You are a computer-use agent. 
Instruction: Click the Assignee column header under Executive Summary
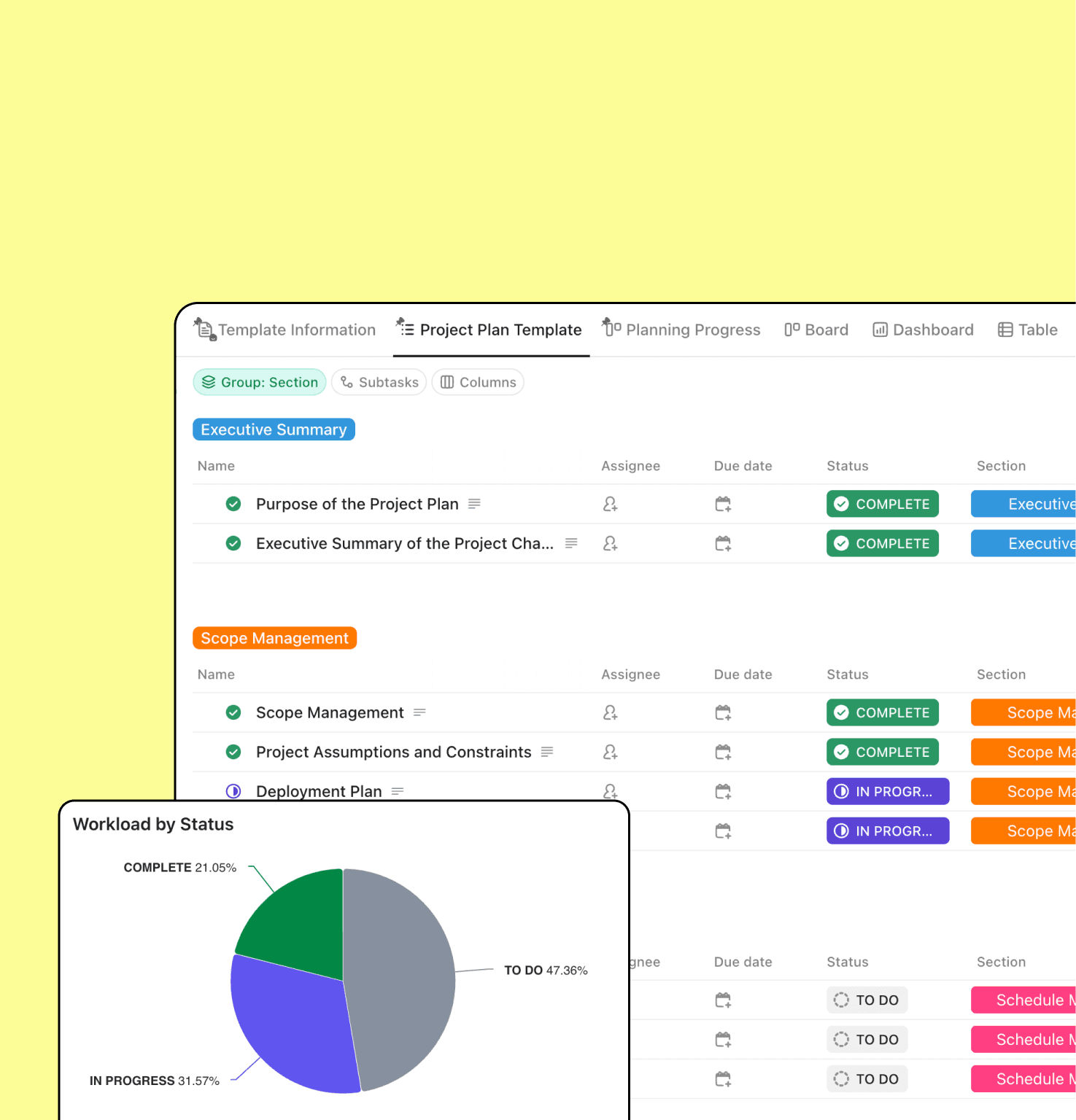(630, 466)
